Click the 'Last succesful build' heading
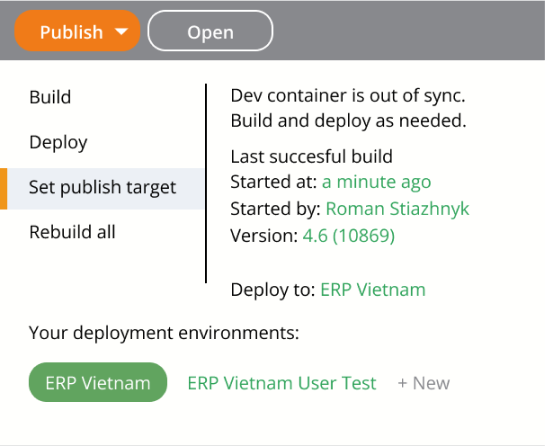Screen dimensions: 545x446 click(311, 156)
